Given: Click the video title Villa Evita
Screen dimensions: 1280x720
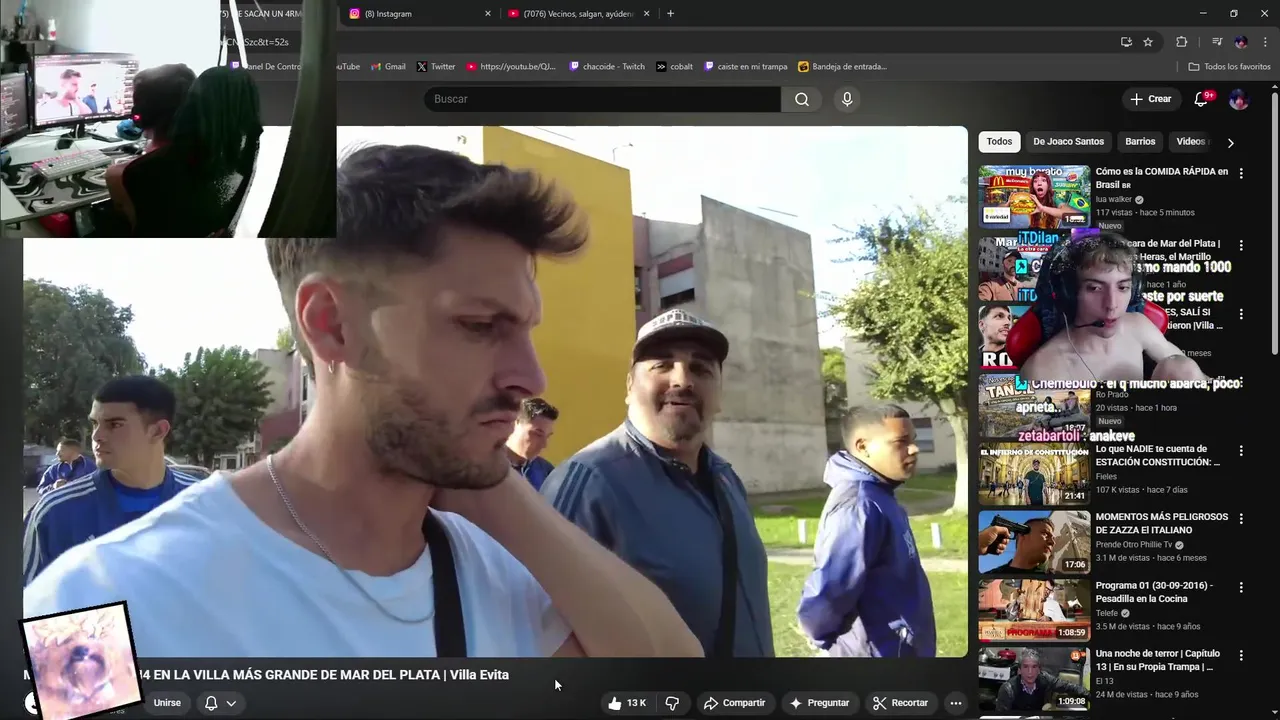Looking at the screenshot, I should [x=266, y=675].
